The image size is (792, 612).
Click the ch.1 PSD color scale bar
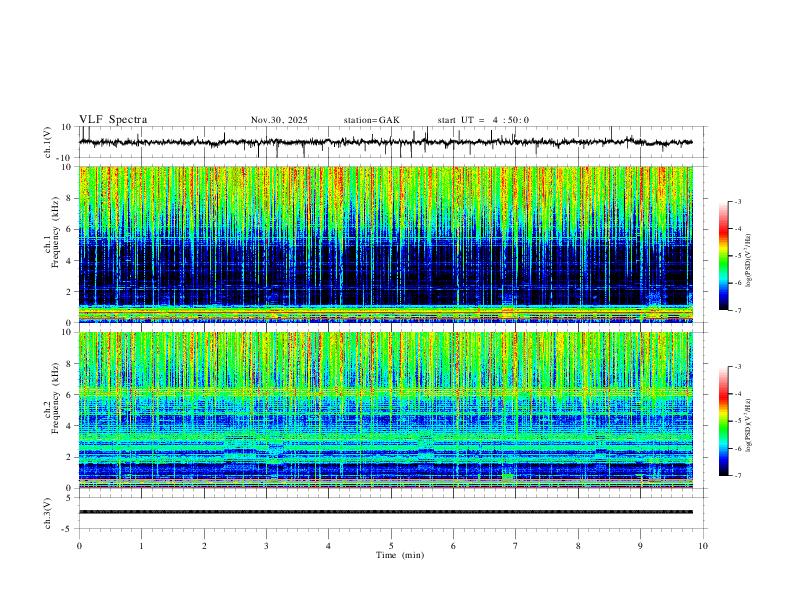(723, 256)
